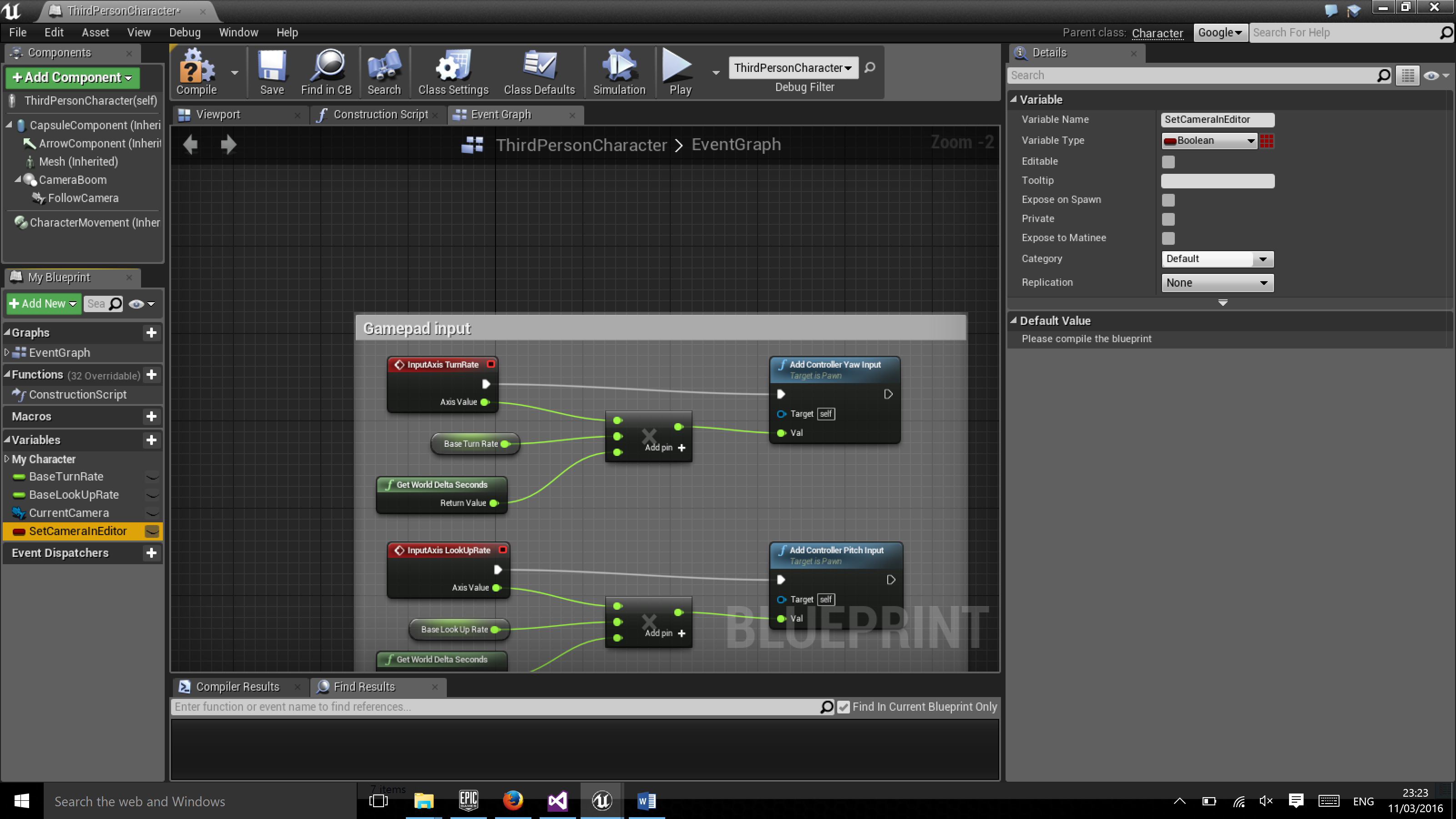Expand advanced variable properties arrow
This screenshot has height=819, width=1456.
1223,303
